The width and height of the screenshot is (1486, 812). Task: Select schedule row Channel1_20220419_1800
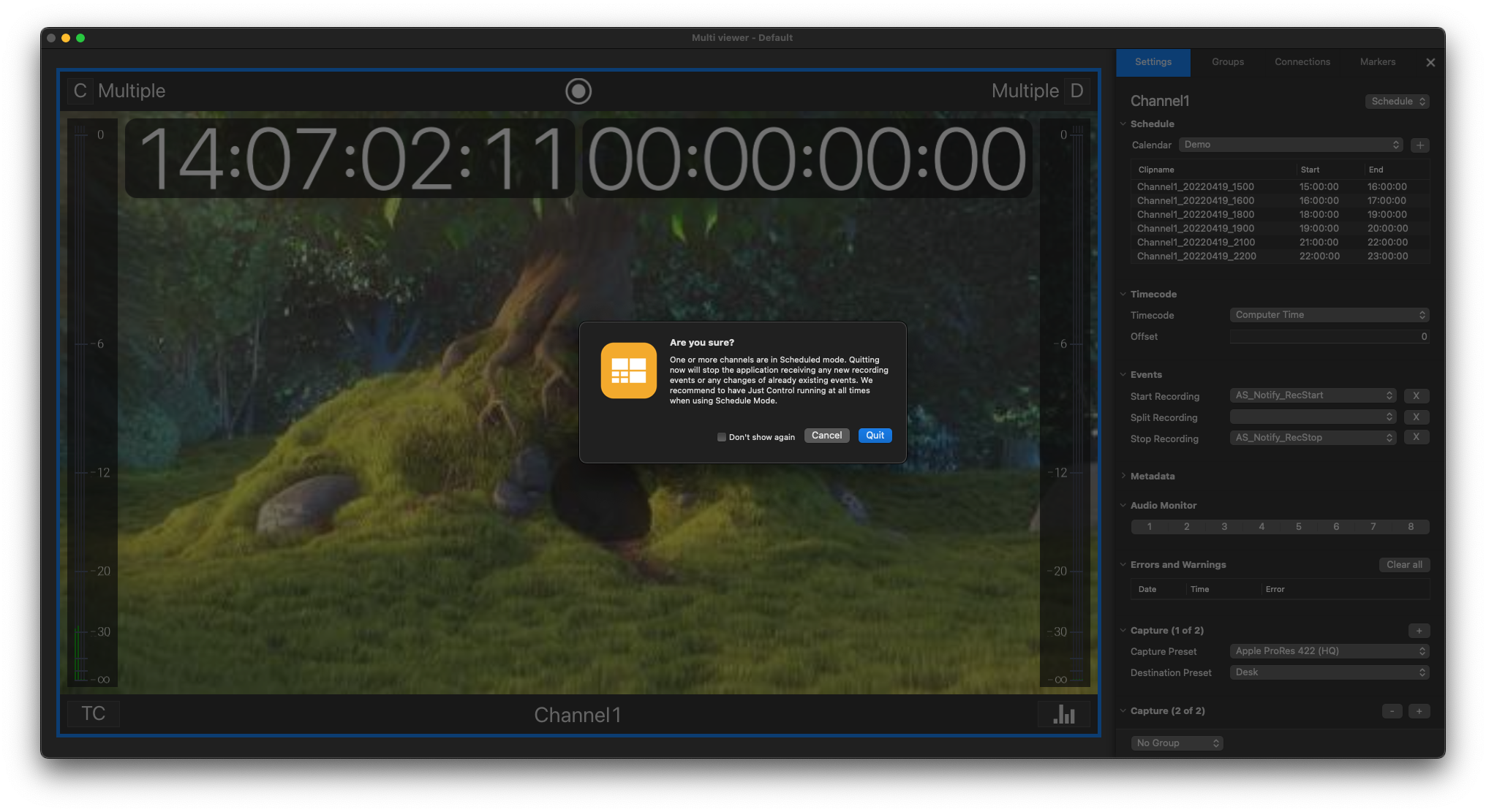pyautogui.click(x=1280, y=215)
